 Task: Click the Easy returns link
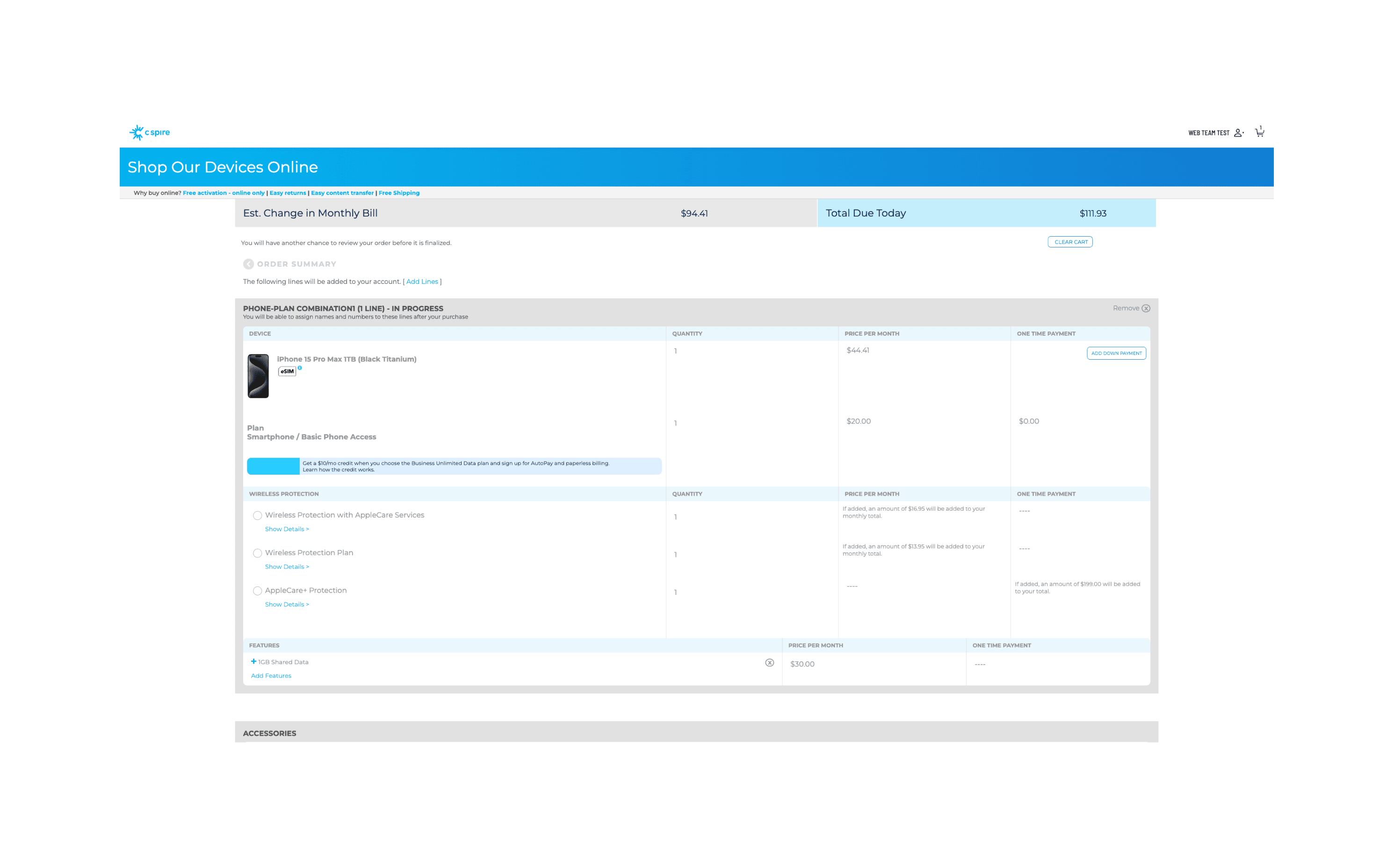coord(288,193)
